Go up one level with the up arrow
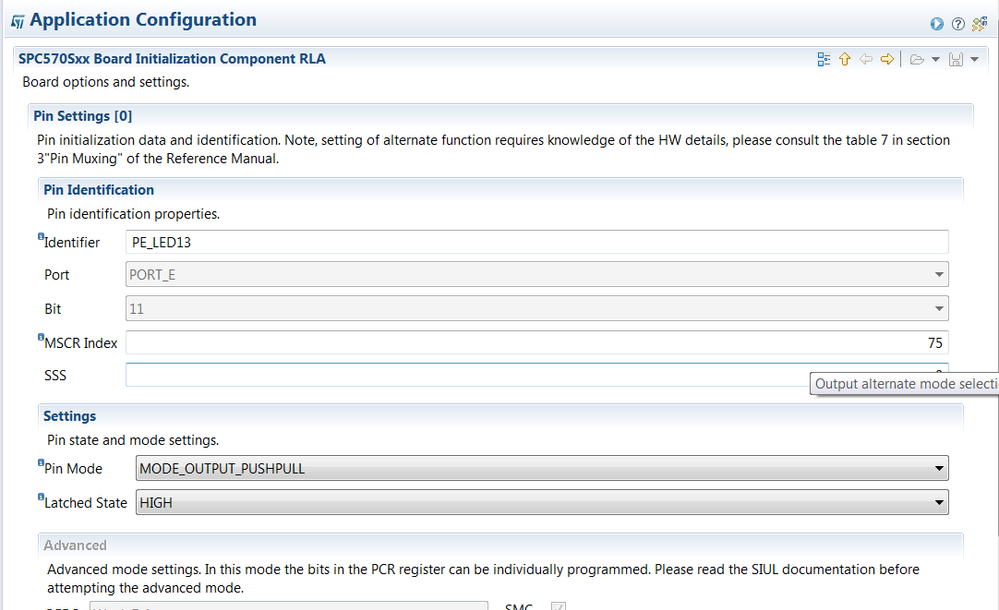 [x=845, y=60]
